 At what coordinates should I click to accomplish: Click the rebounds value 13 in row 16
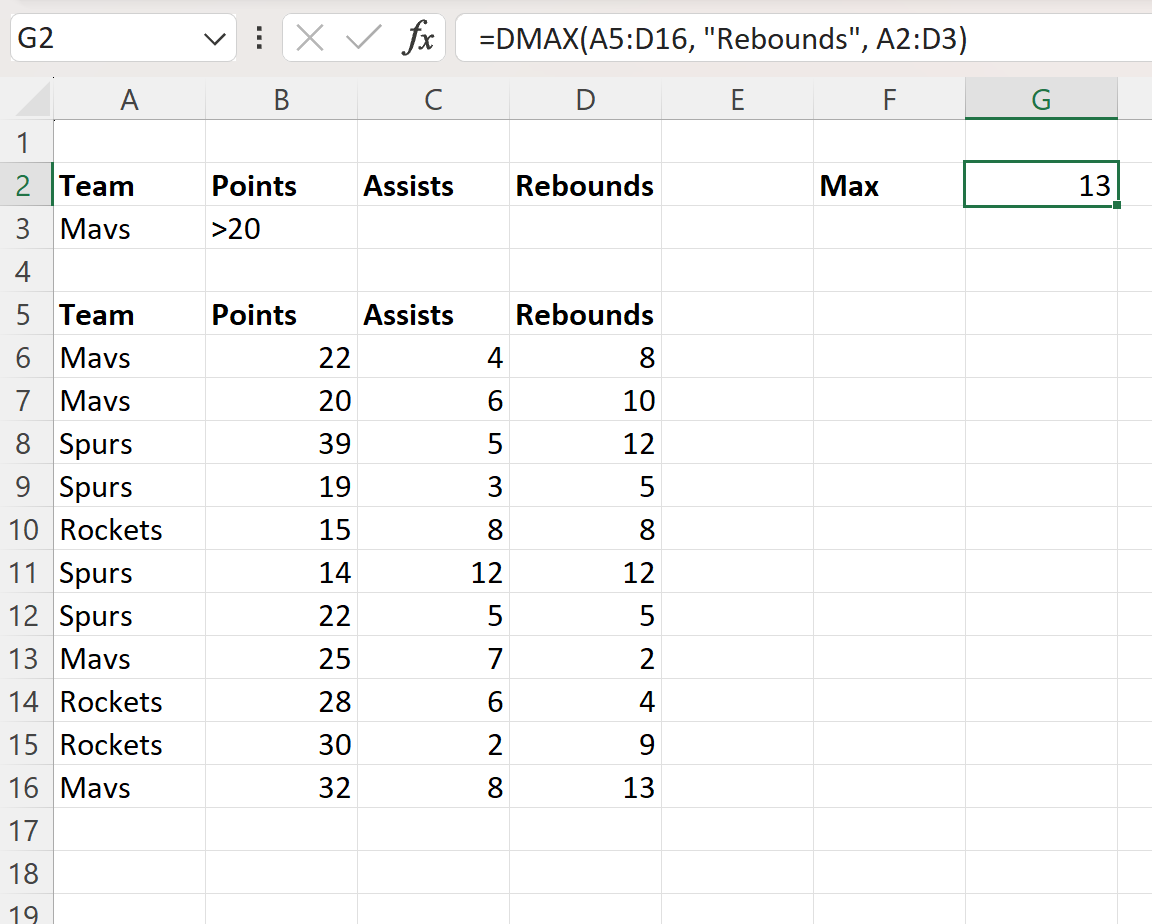585,787
